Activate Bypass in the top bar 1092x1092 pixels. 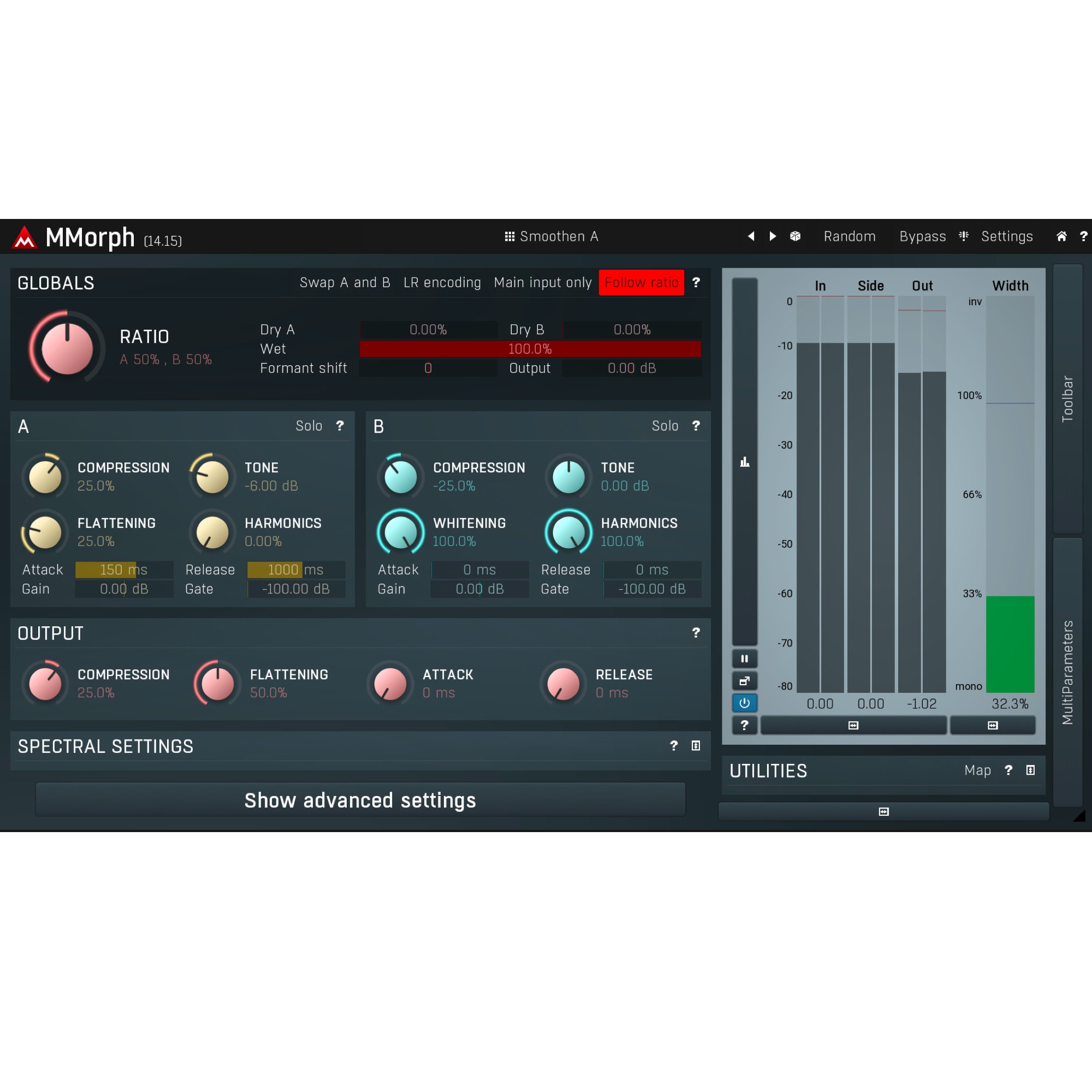pyautogui.click(x=922, y=236)
